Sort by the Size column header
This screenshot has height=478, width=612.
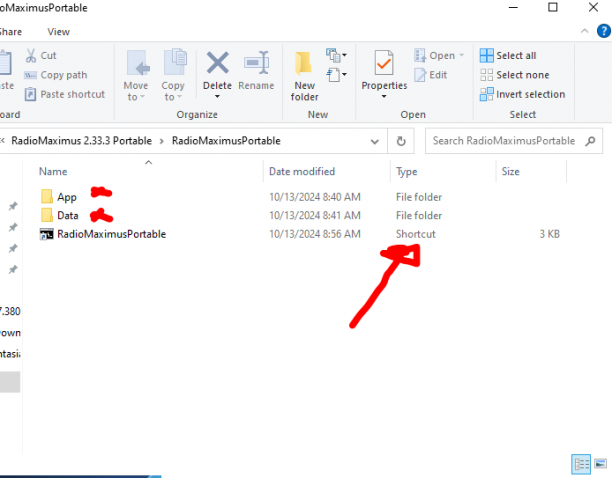[x=511, y=171]
